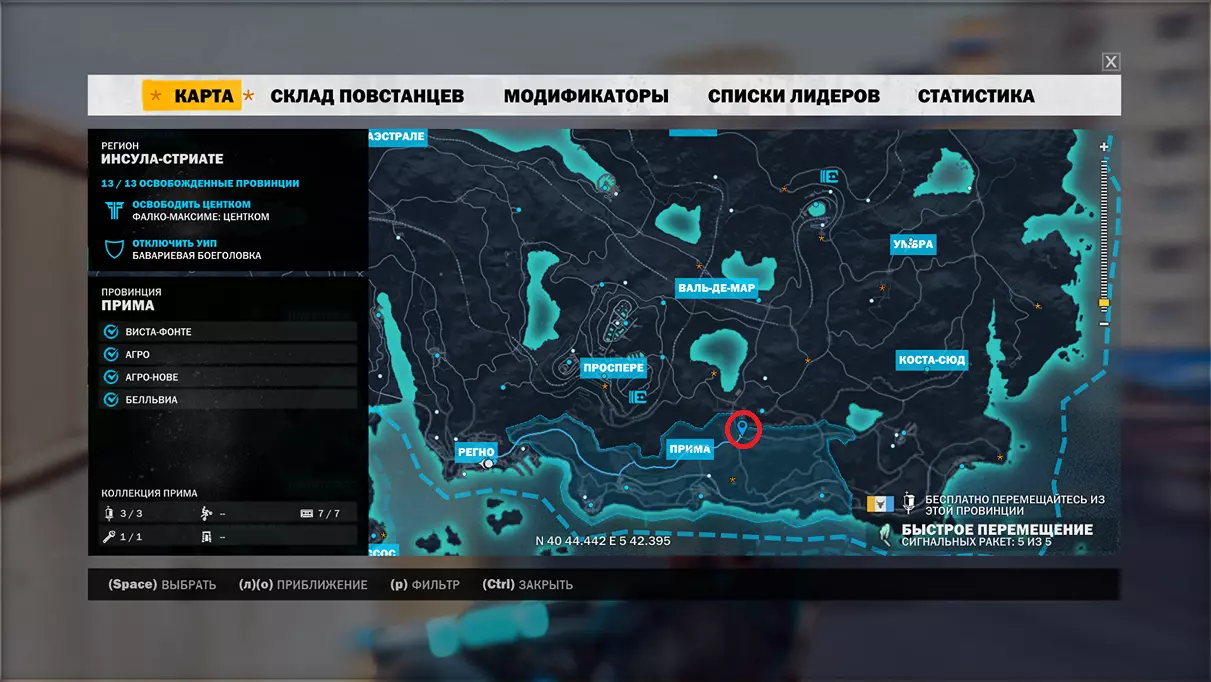Screen dimensions: 1211x682
Task: Switch to Списки лидеров tab
Action: pyautogui.click(x=794, y=96)
